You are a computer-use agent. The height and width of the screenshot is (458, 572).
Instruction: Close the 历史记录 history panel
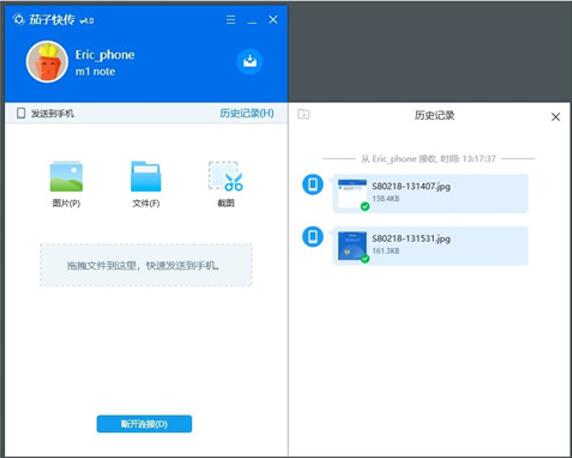(556, 117)
